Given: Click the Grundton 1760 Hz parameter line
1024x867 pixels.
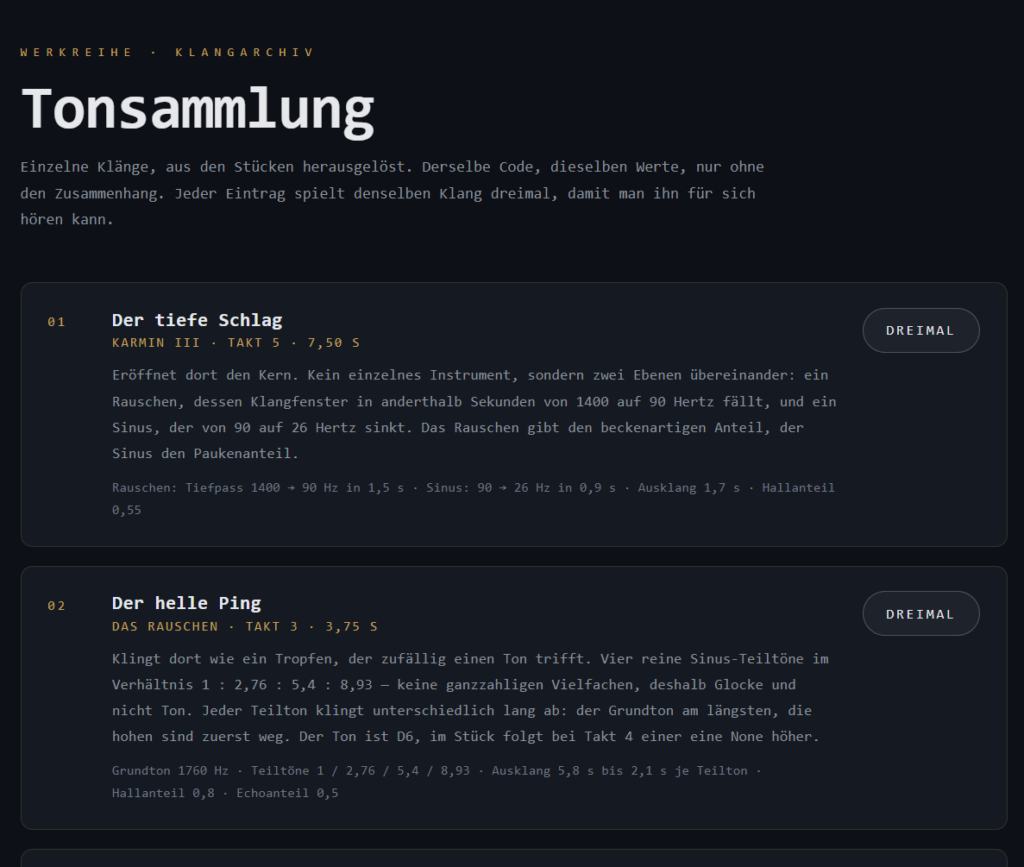Looking at the screenshot, I should pos(436,781).
